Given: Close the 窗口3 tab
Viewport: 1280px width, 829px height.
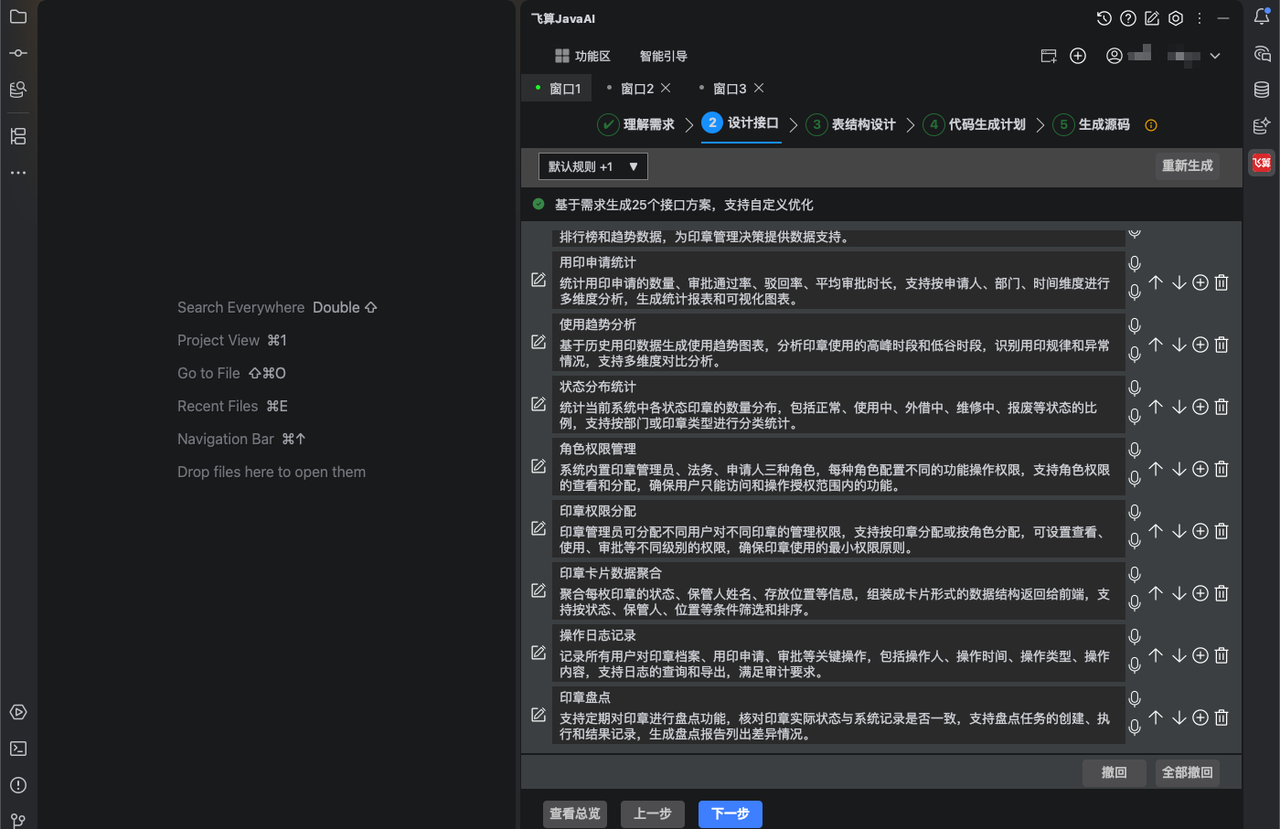Looking at the screenshot, I should 759,88.
